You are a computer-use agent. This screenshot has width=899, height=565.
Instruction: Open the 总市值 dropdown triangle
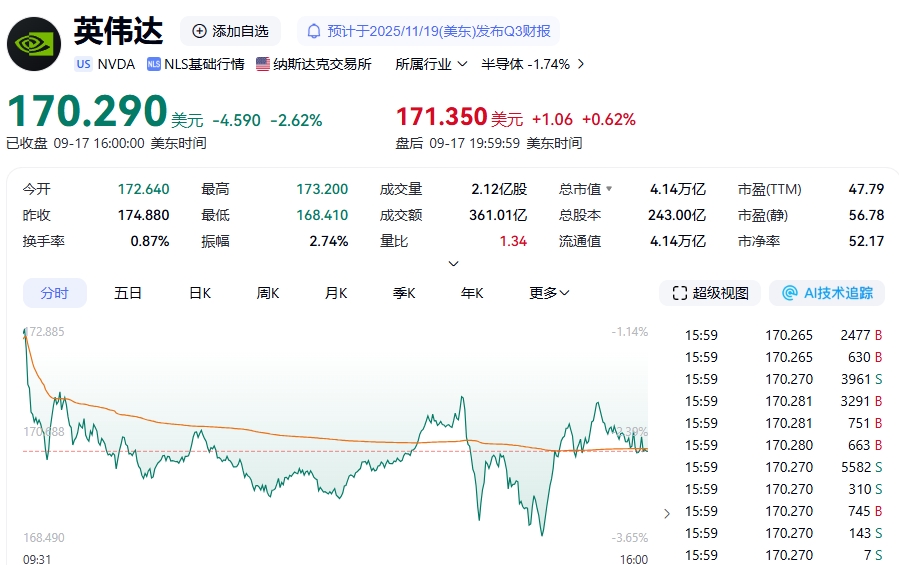pos(609,189)
